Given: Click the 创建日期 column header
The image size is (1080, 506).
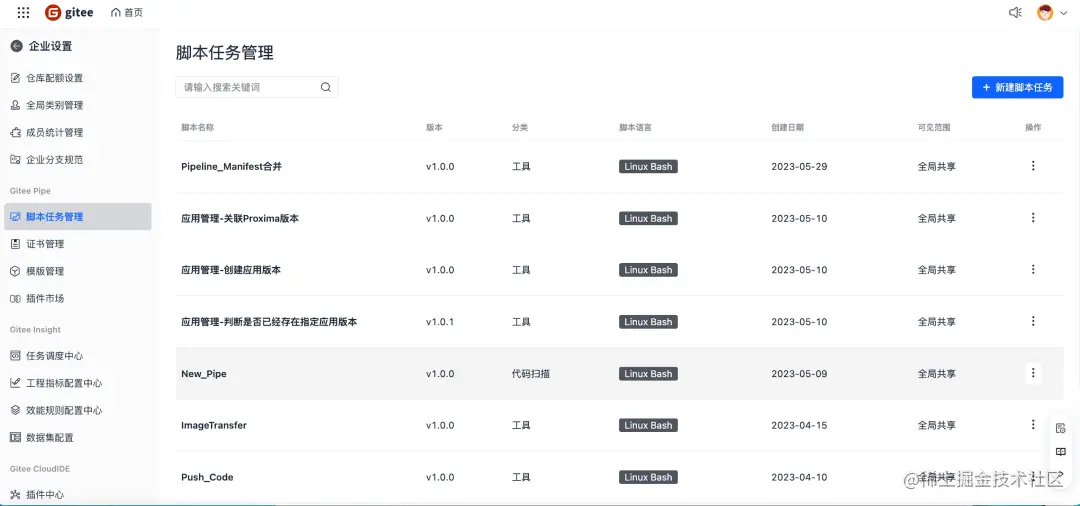Looking at the screenshot, I should tap(787, 127).
